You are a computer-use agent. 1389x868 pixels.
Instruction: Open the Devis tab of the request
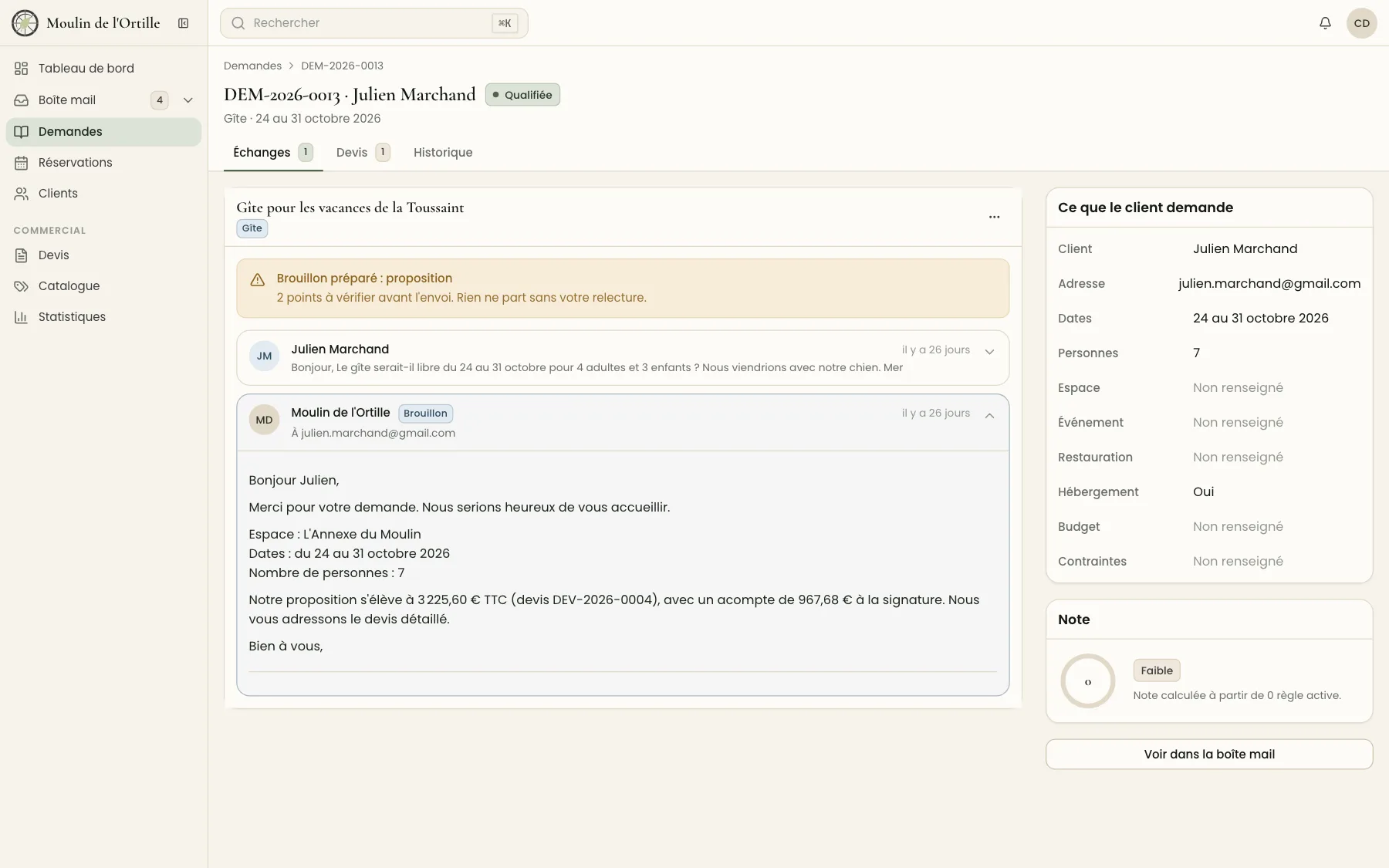(x=363, y=153)
